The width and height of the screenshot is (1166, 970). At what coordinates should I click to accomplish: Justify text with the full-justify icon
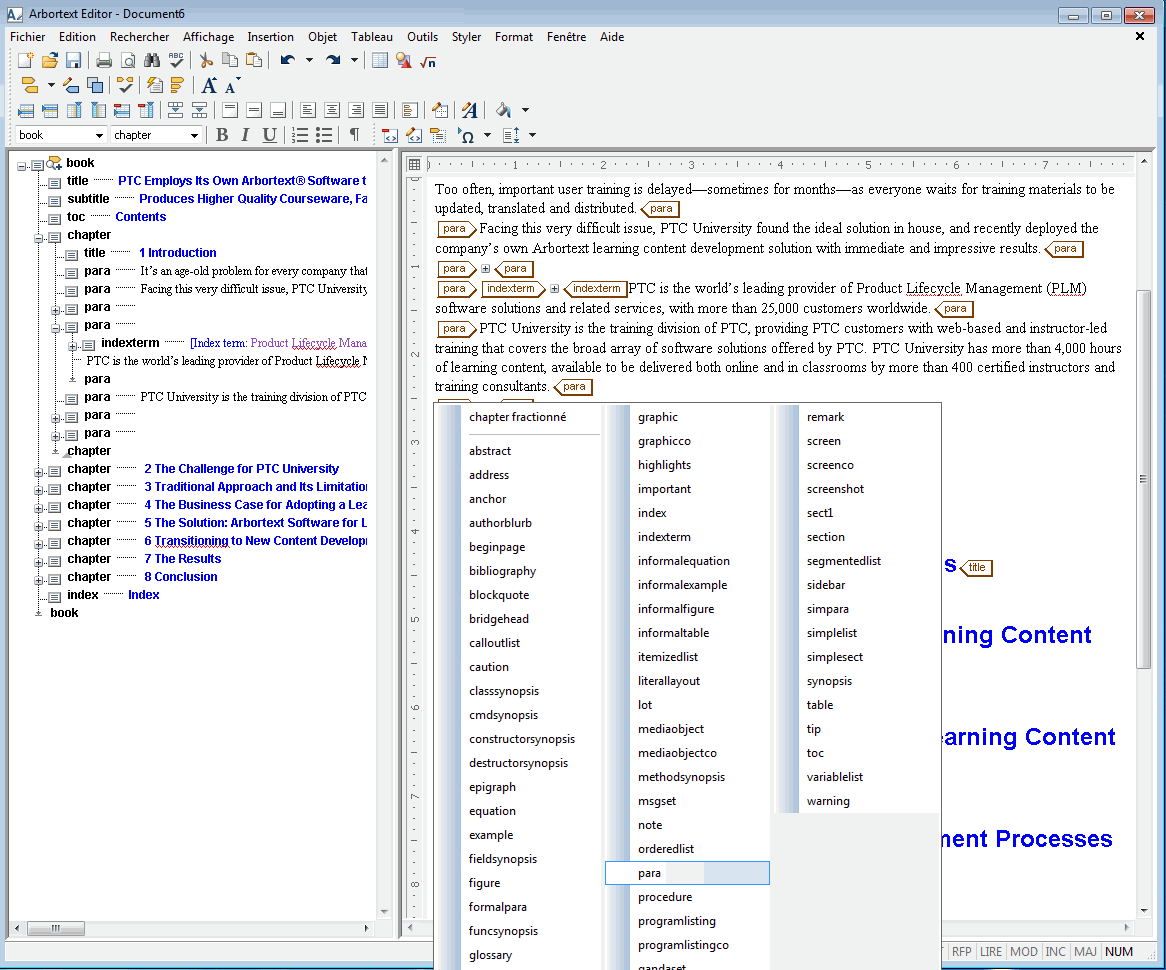click(x=380, y=110)
